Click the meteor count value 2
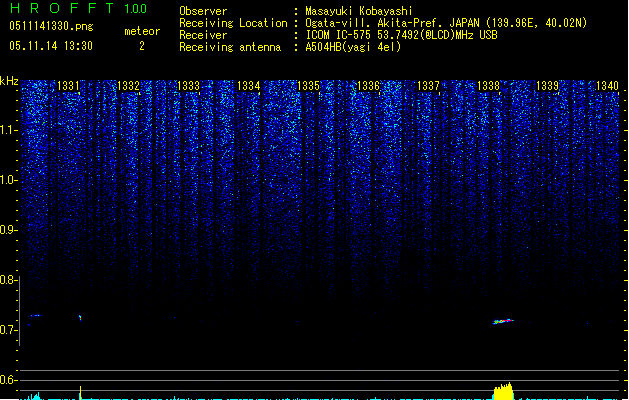The width and height of the screenshot is (629, 400). click(142, 46)
